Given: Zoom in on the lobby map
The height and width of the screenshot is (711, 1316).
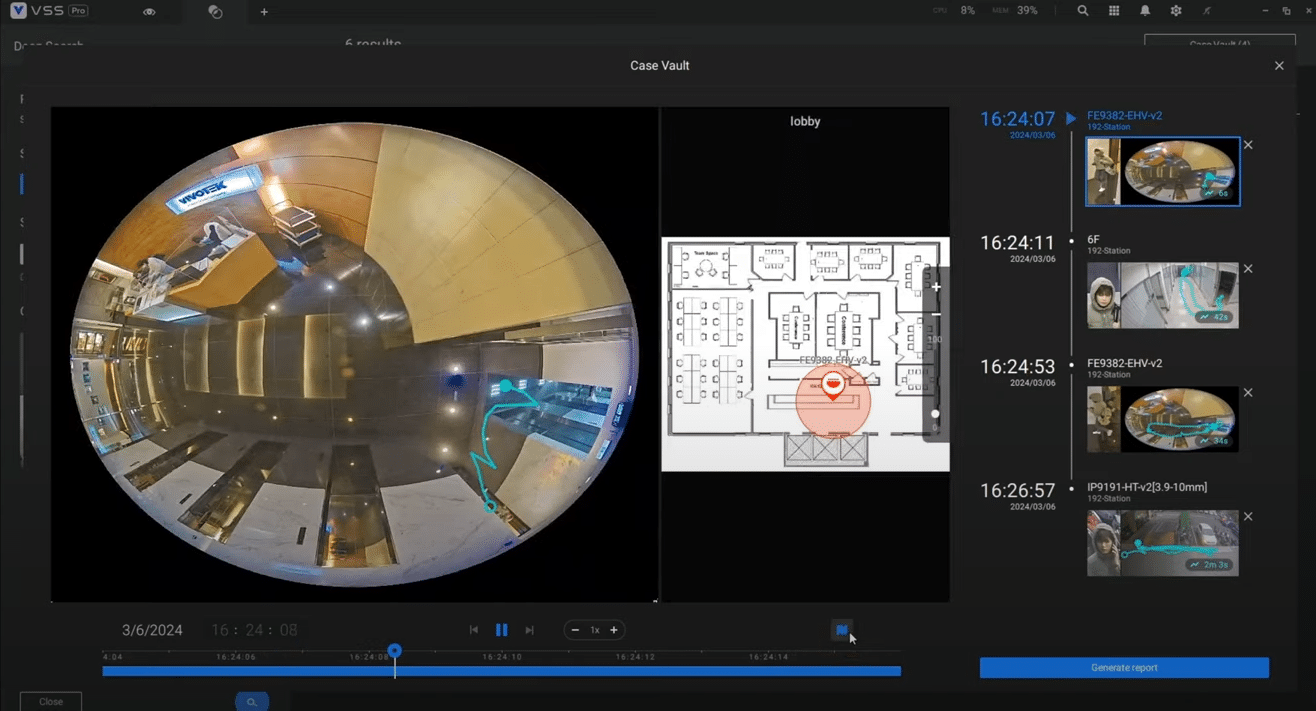Looking at the screenshot, I should click(936, 287).
